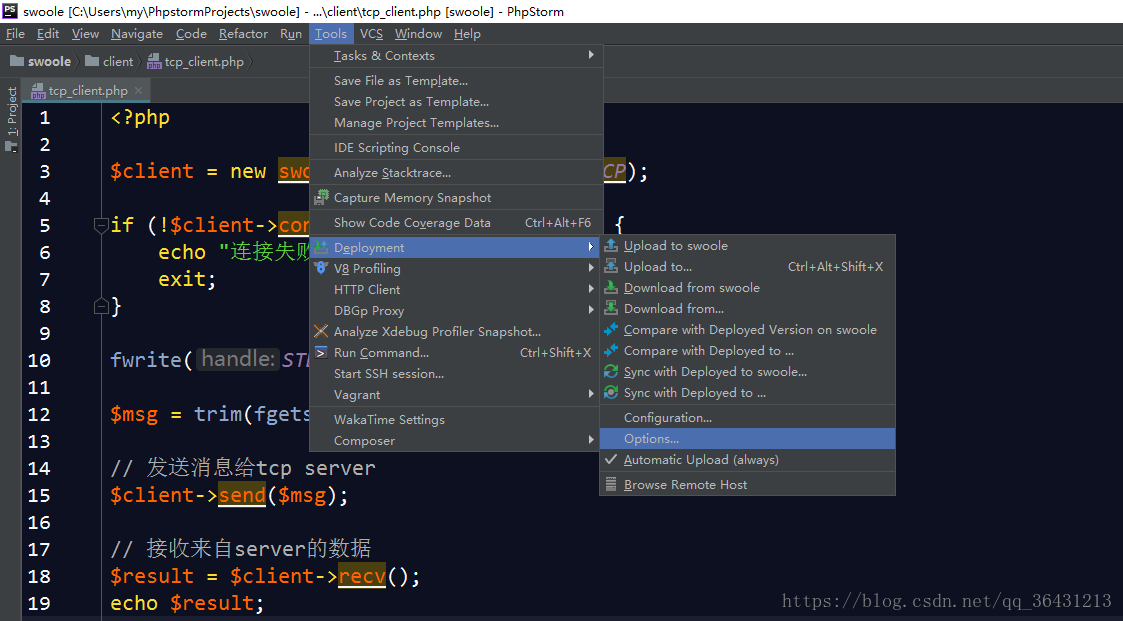Open the VCS menu

pos(371,34)
